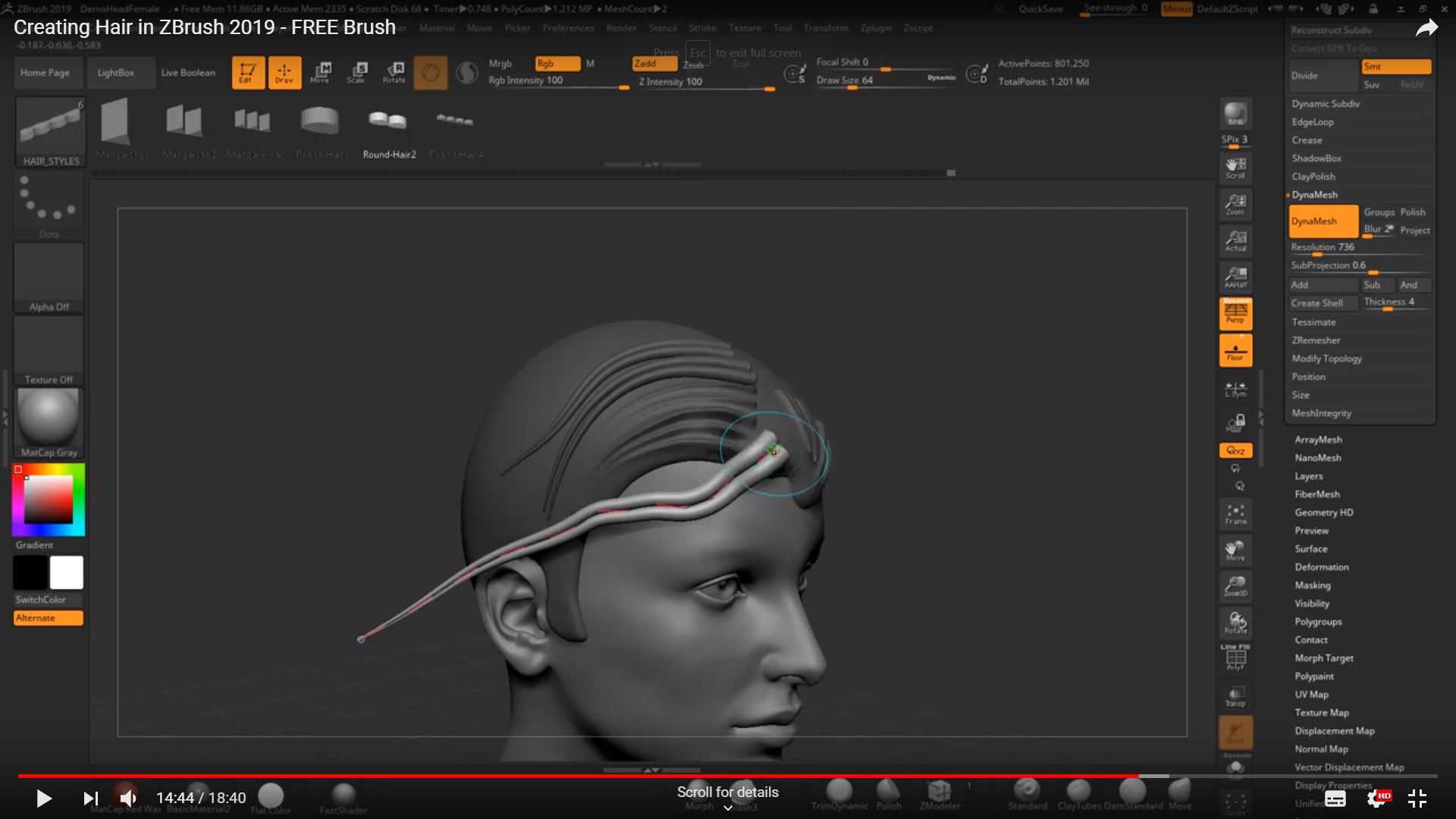
Task: Toggle the Floor grid button
Action: tap(1235, 350)
